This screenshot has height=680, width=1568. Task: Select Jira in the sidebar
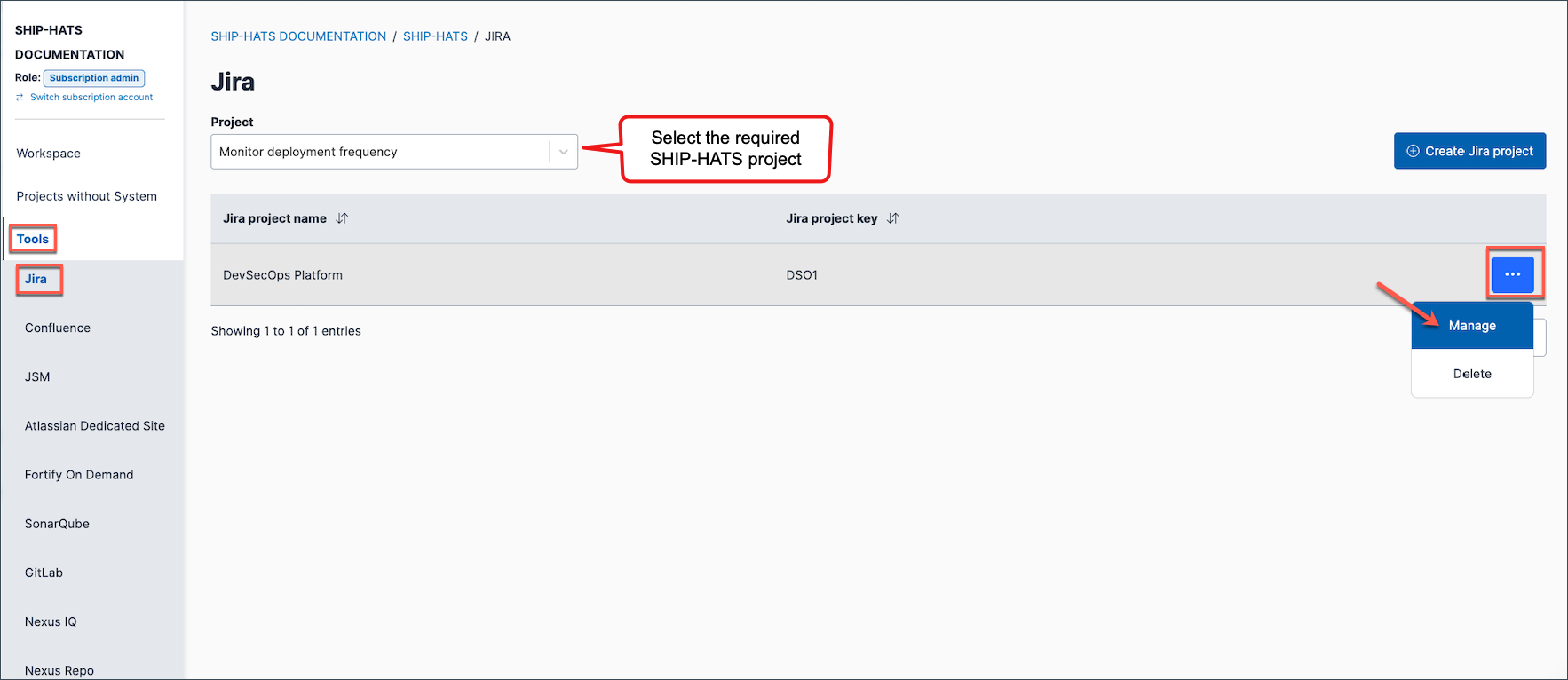coord(36,279)
